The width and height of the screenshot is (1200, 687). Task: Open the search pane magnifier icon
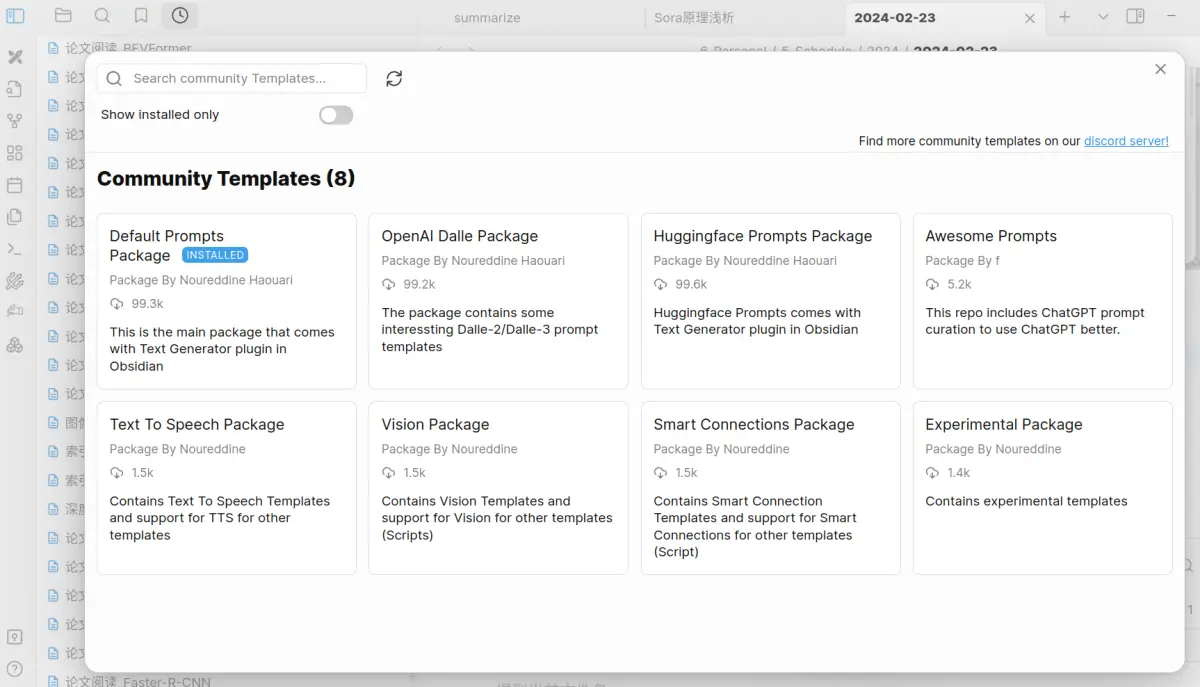[x=102, y=16]
